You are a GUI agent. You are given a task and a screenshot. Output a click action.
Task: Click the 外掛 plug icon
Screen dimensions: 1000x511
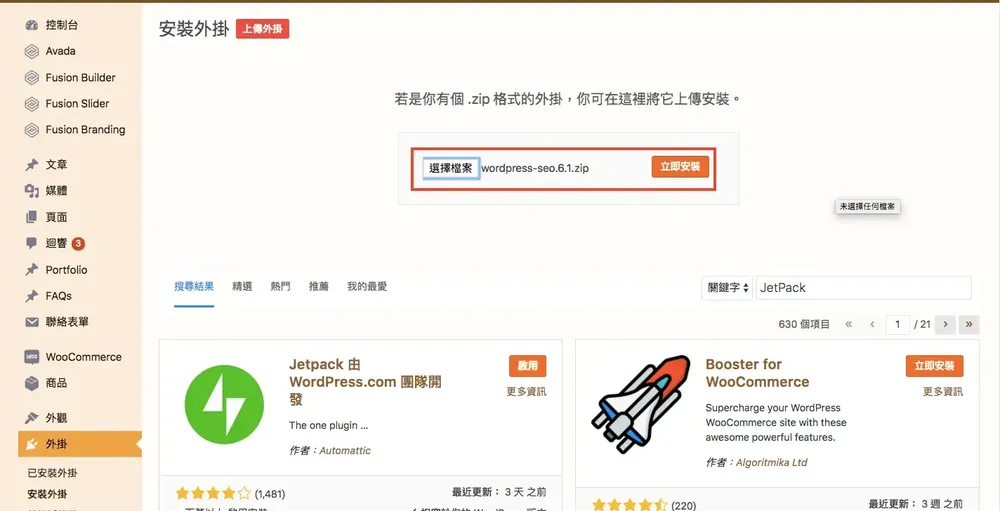[31, 445]
